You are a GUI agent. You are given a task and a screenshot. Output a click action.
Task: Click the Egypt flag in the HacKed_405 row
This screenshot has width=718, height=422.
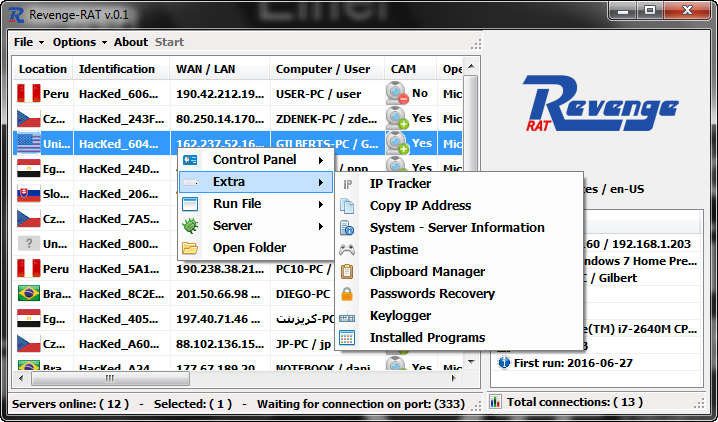pyautogui.click(x=28, y=319)
